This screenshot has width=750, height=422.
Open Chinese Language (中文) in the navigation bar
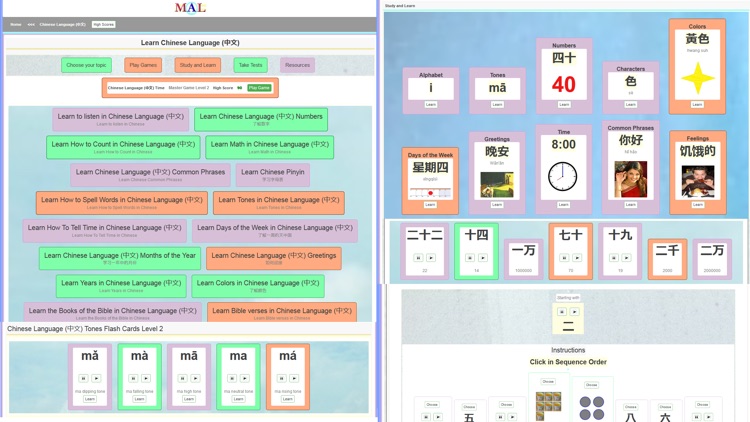click(63, 24)
